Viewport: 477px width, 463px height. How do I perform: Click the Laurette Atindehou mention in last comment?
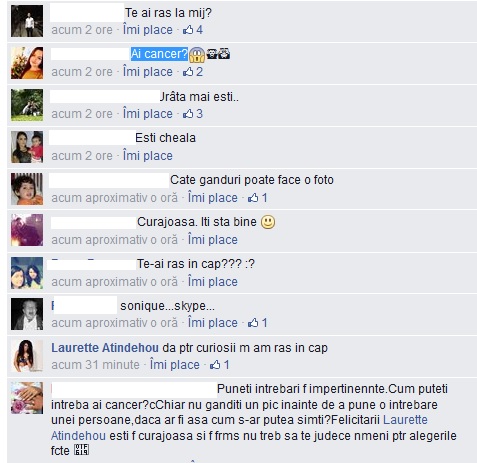point(239,428)
